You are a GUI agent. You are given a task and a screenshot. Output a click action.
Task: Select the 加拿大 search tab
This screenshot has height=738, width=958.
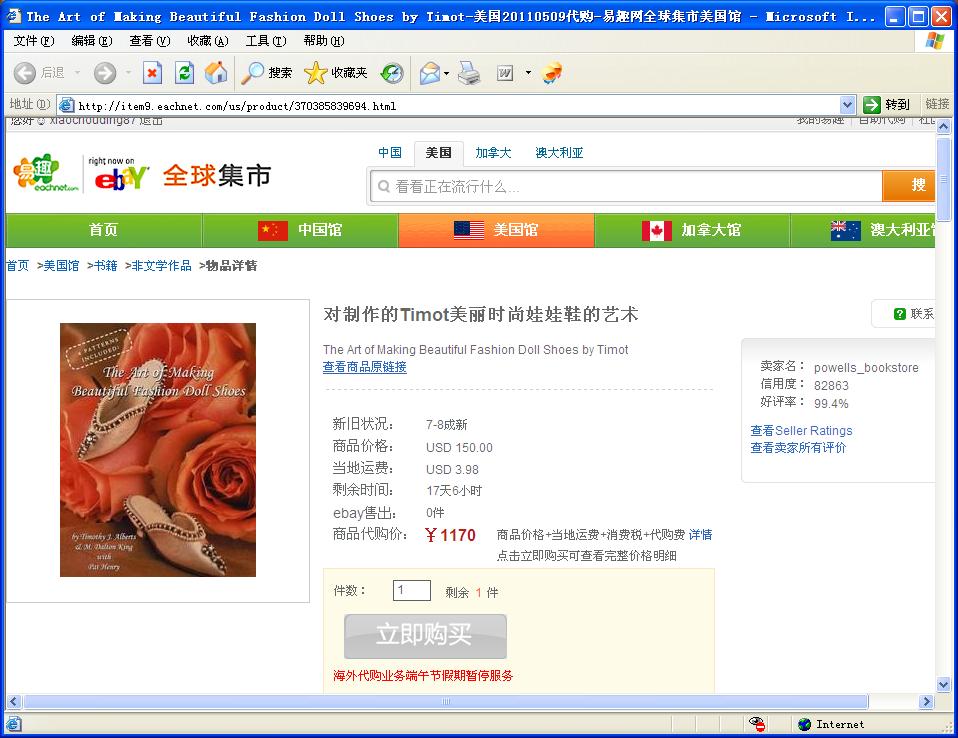pos(493,153)
